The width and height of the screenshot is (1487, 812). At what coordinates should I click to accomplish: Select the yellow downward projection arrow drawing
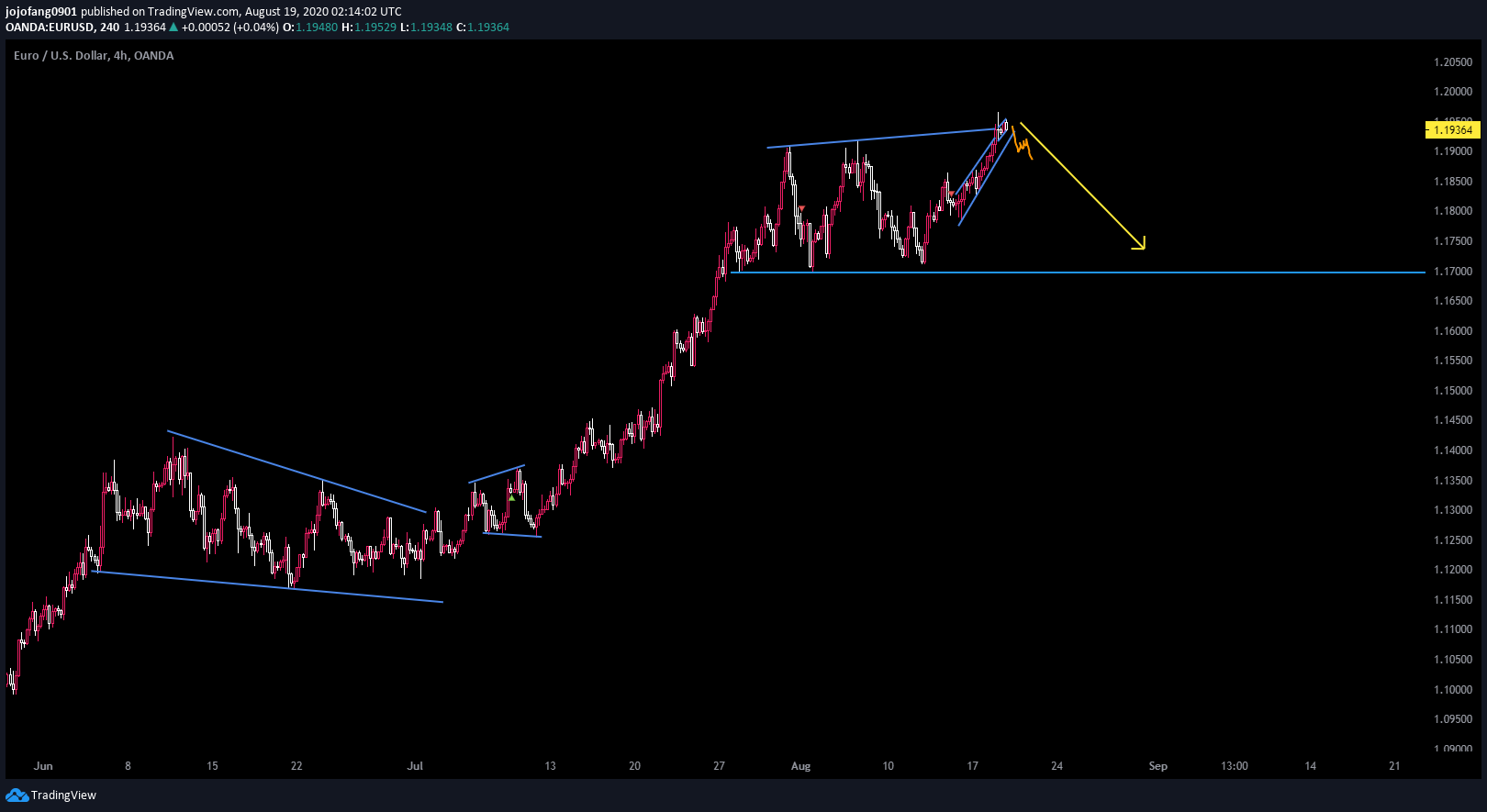coord(1083,186)
